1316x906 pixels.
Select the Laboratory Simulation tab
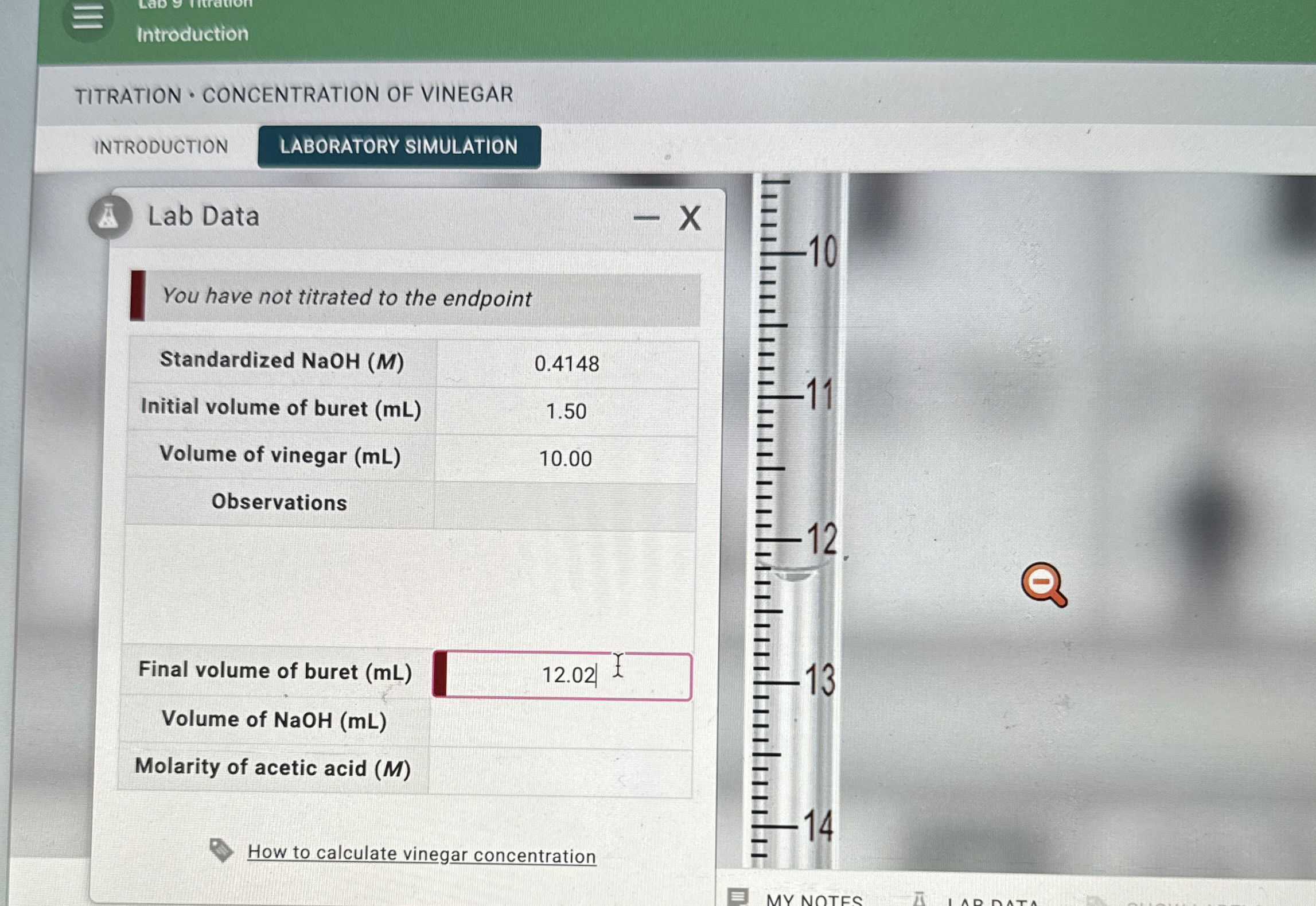pyautogui.click(x=399, y=147)
